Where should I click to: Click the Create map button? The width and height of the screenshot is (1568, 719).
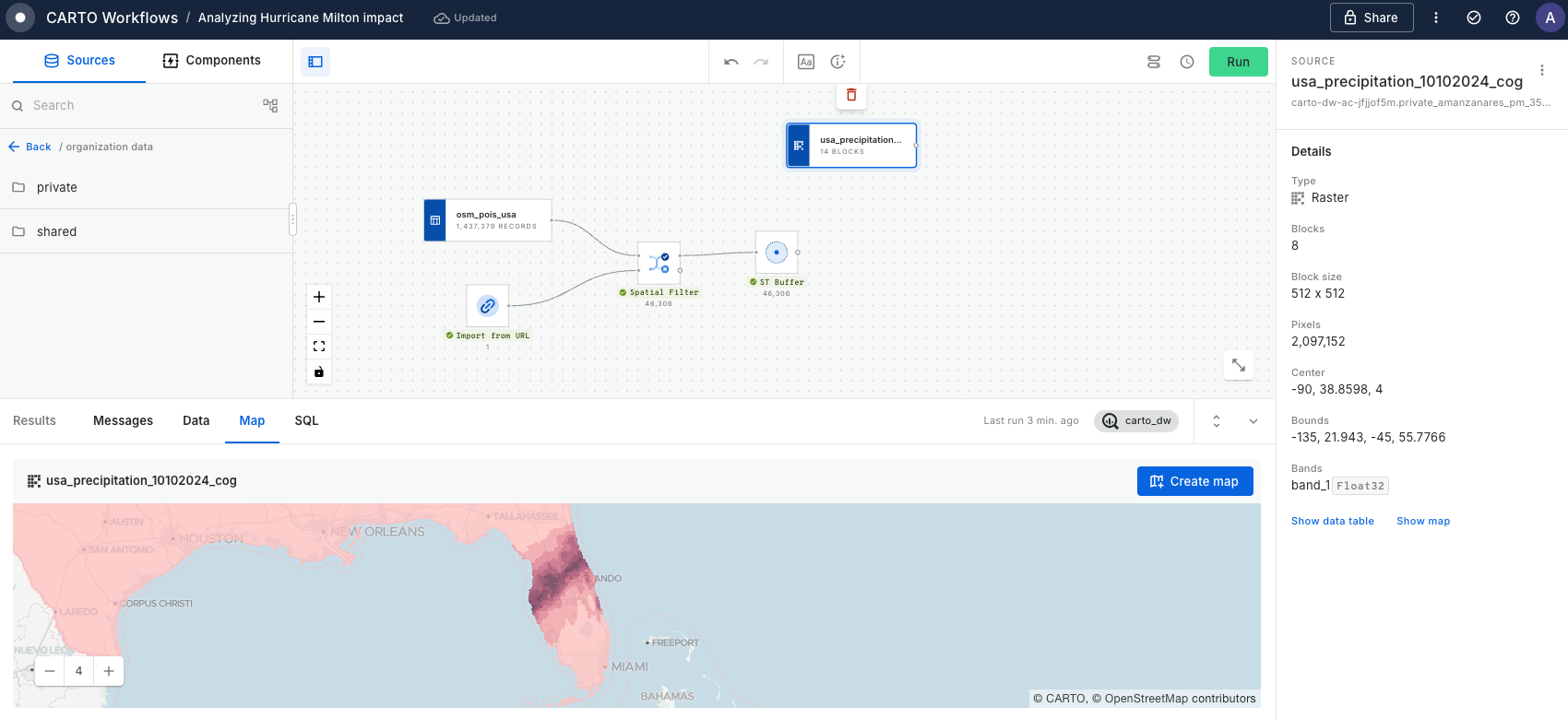1194,481
